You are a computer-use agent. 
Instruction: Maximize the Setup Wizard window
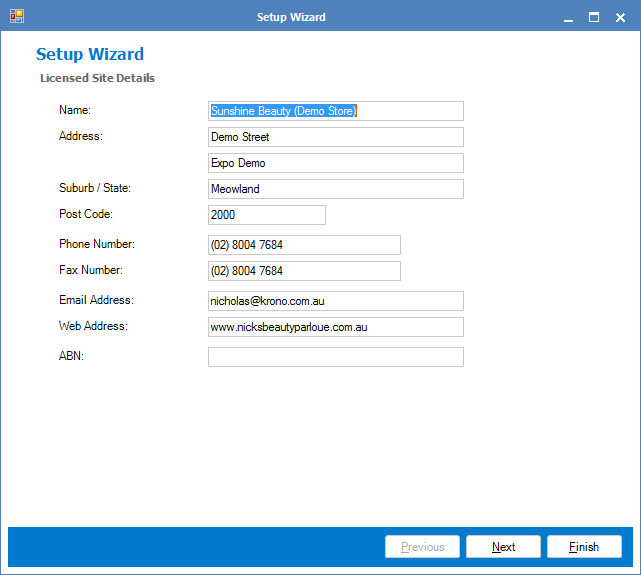tap(594, 17)
